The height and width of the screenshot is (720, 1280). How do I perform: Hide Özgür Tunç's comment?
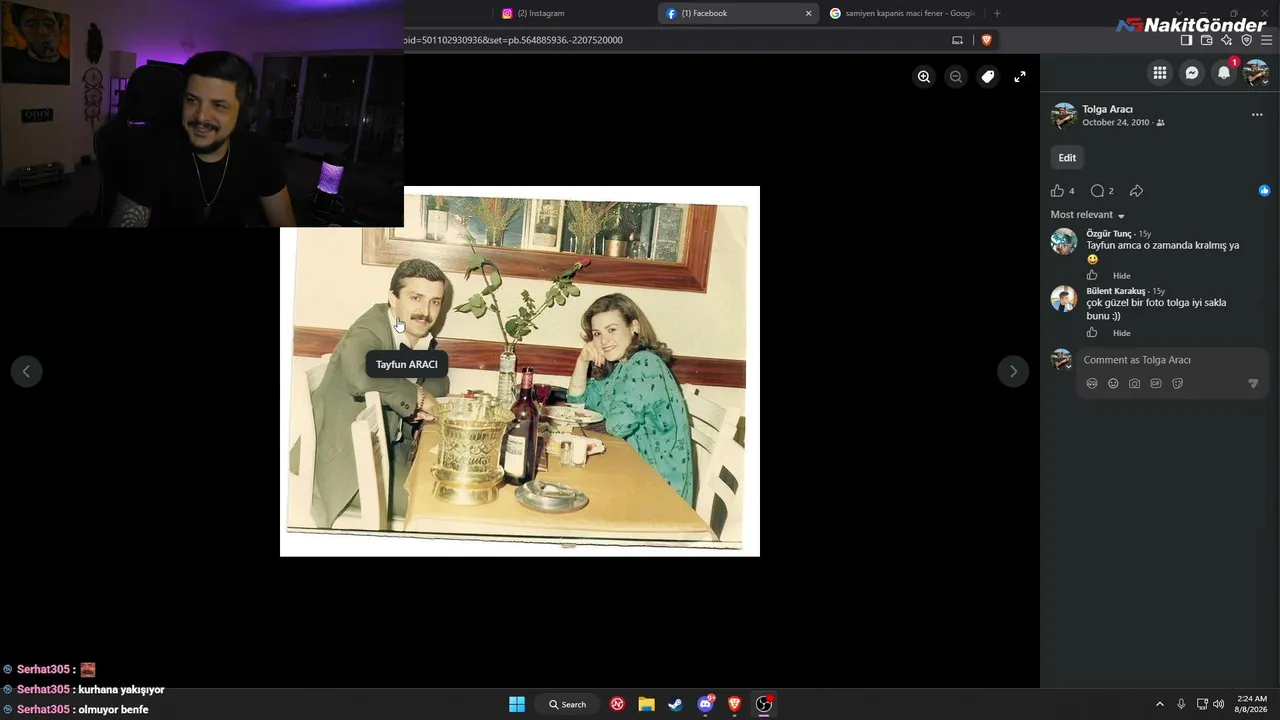1122,276
